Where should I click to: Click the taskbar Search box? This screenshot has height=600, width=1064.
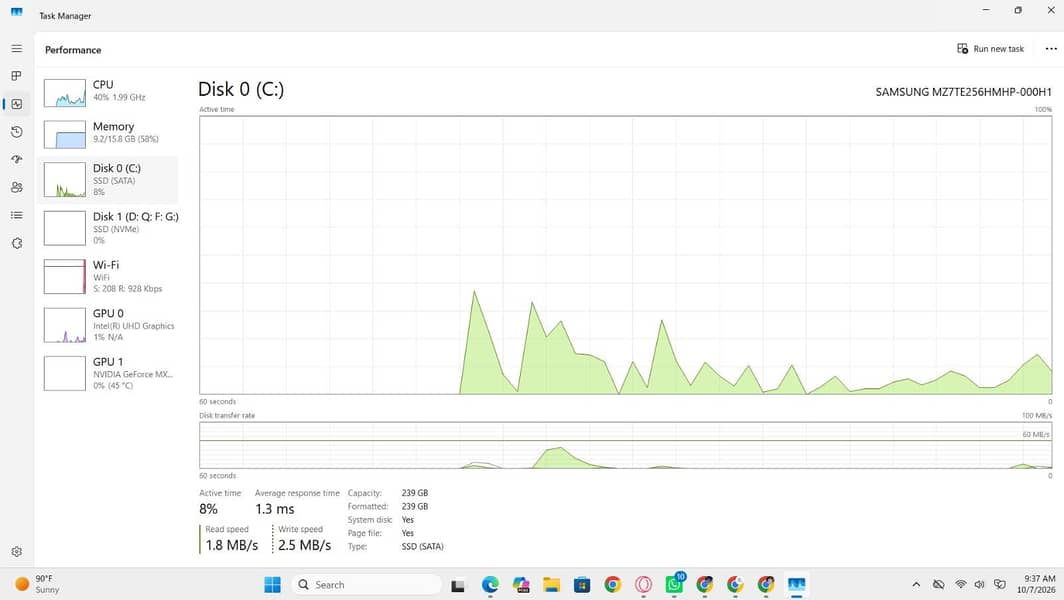click(x=366, y=584)
